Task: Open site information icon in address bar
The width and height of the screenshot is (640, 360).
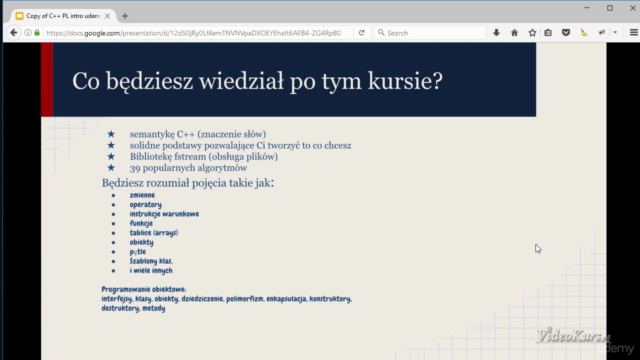Action: point(27,33)
